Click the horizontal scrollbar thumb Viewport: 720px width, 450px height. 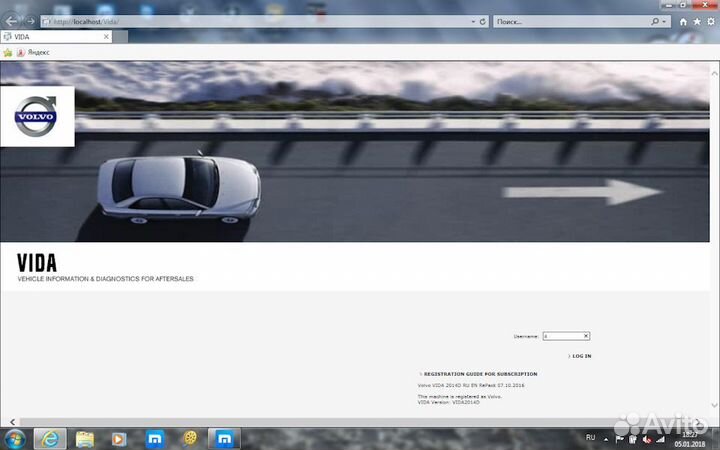317,422
